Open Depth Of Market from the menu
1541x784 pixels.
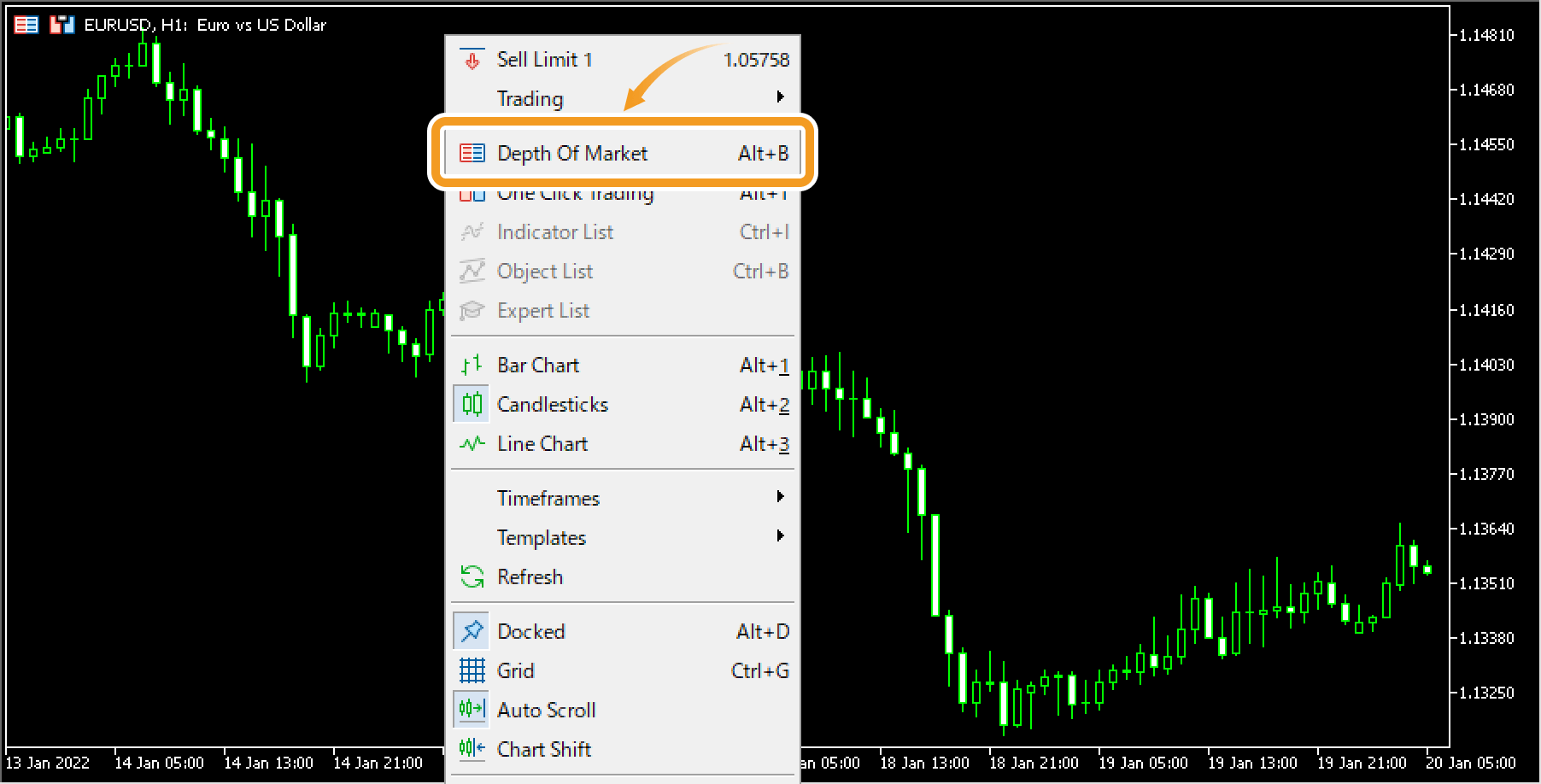click(573, 153)
